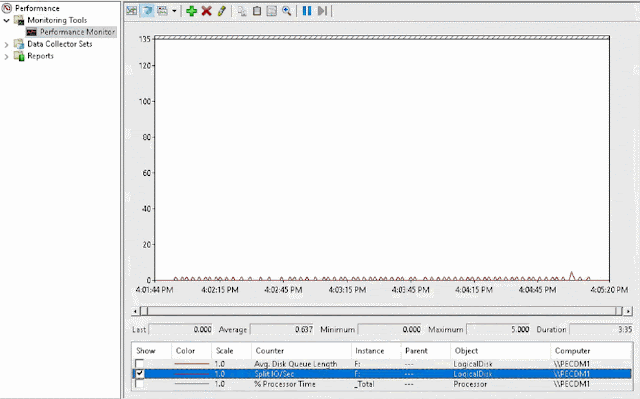Click the green Add counter plus icon
This screenshot has height=399, width=640.
point(191,11)
